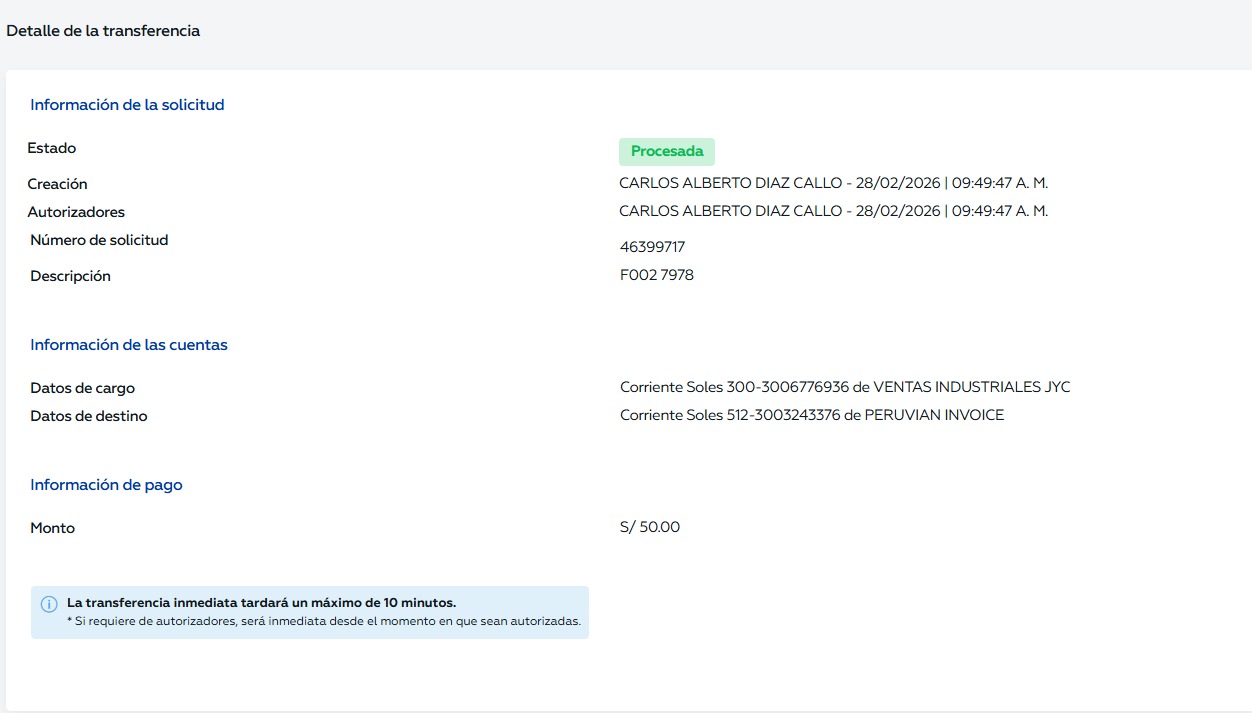The width and height of the screenshot is (1252, 713).
Task: Click the info icon in blue notice
Action: pyautogui.click(x=48, y=604)
